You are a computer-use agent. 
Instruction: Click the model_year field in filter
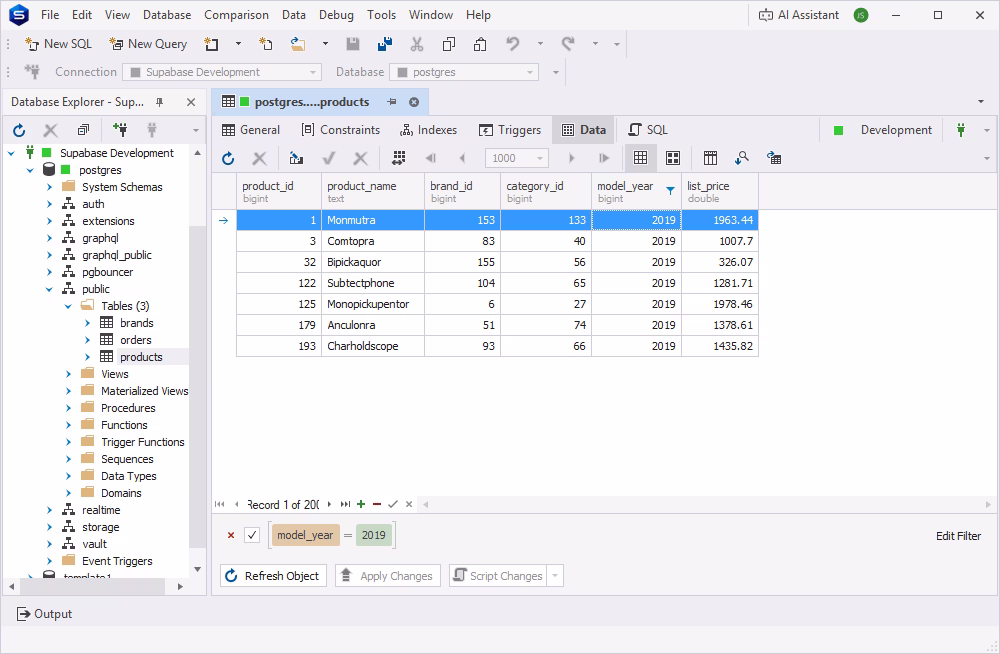[x=305, y=535]
